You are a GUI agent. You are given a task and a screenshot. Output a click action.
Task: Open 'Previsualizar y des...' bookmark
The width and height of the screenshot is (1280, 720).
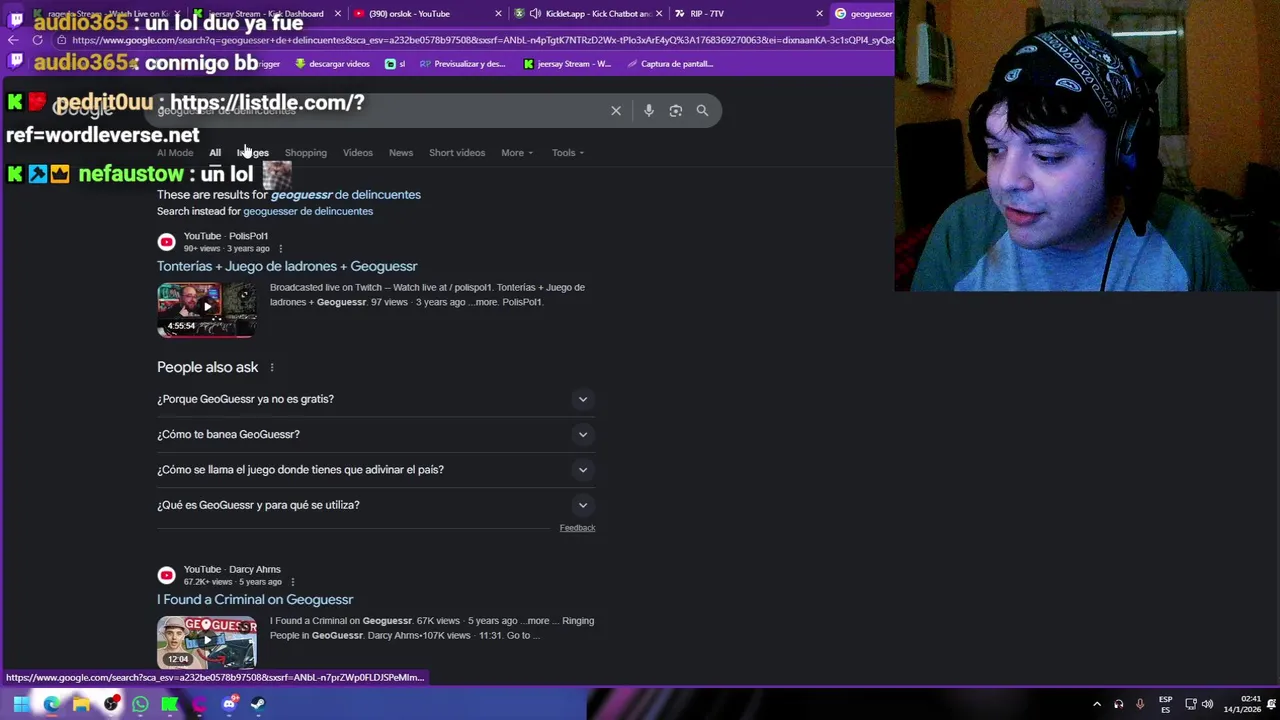click(x=462, y=64)
